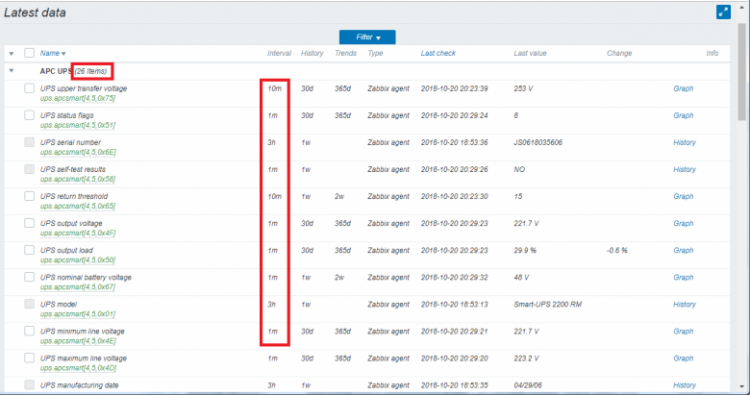Screen dimensions: 750x395
Task: Check UPS output load item
Action: pyautogui.click(x=29, y=250)
